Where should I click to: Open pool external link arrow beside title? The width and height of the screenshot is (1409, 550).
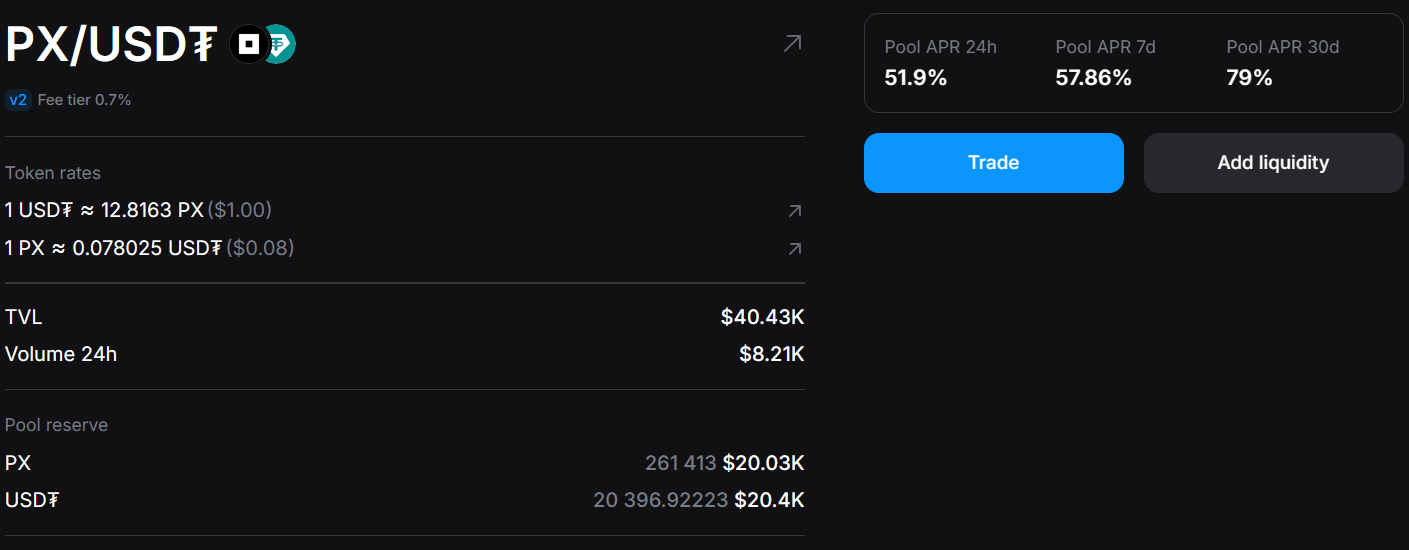[x=792, y=43]
